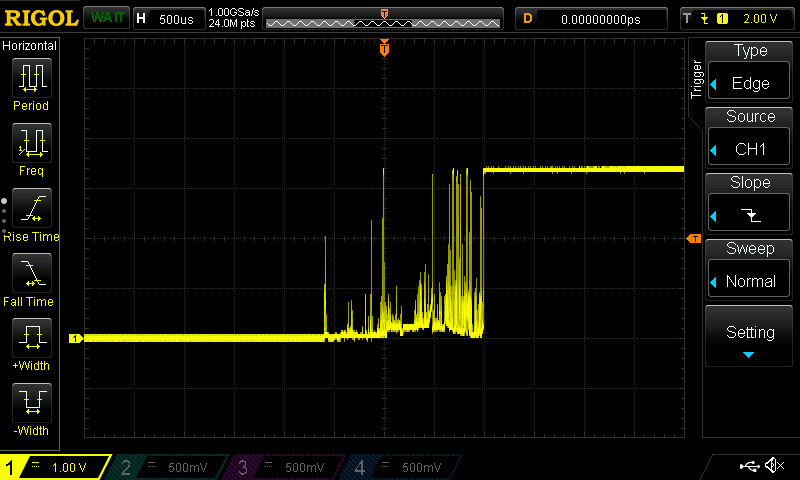Viewport: 800px width, 480px height.
Task: Enable channel 3 at 500mV
Action: (287, 467)
